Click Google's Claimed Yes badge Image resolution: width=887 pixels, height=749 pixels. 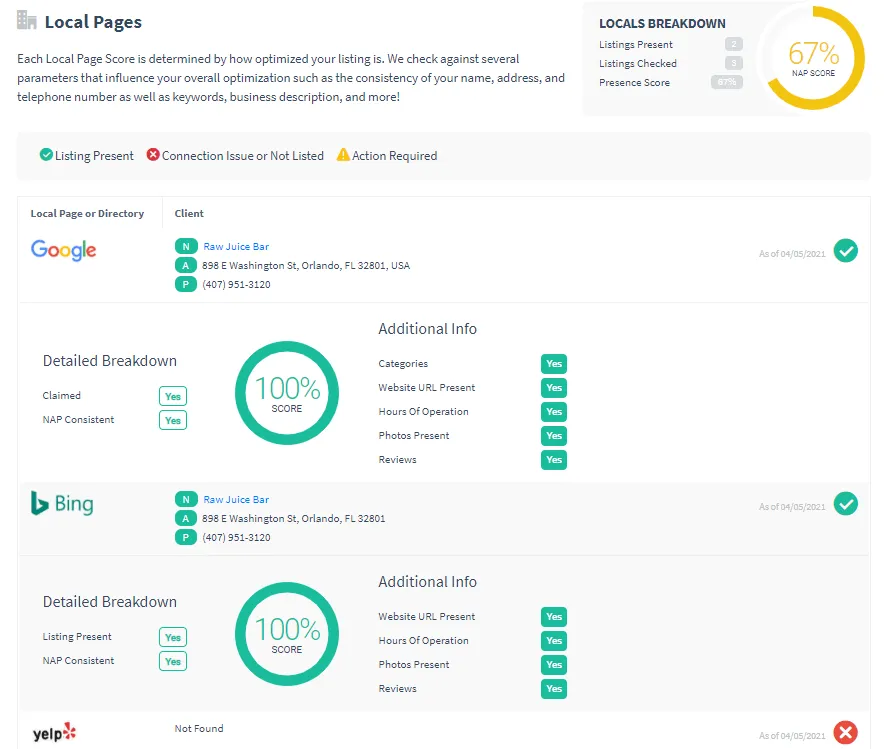pyautogui.click(x=173, y=396)
